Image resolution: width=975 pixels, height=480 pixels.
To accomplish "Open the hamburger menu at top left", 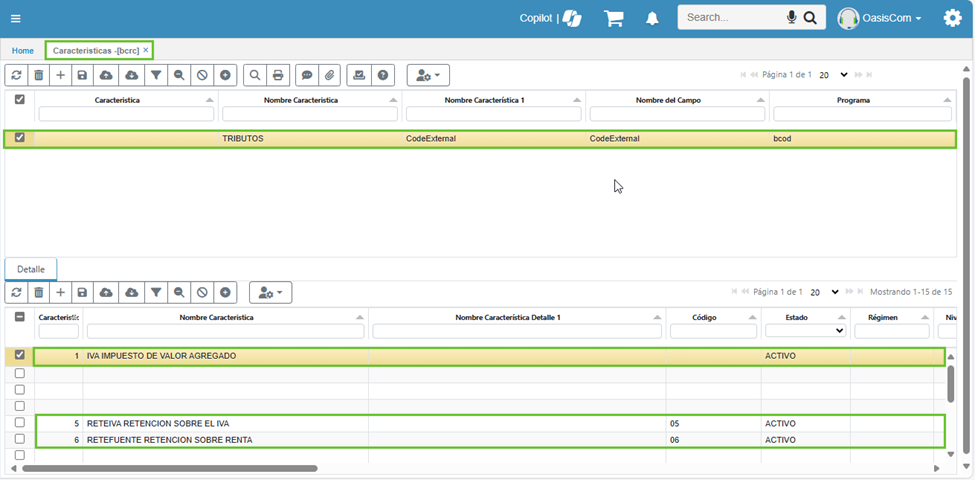I will (15, 18).
